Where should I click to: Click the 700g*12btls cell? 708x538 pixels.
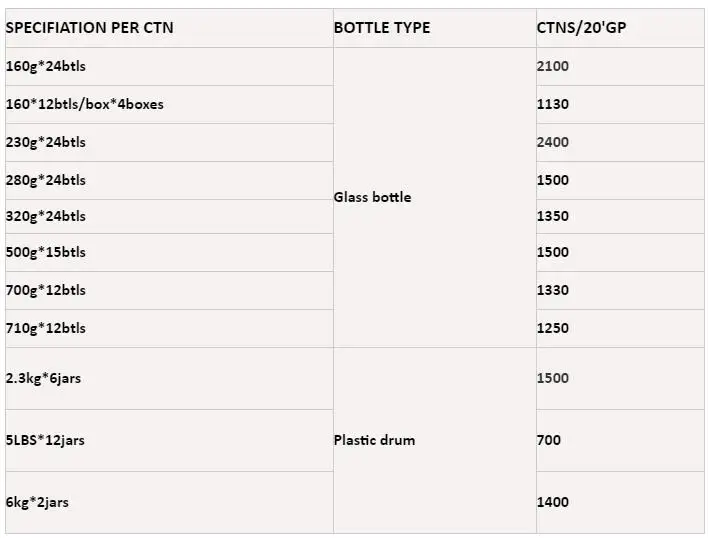click(46, 290)
